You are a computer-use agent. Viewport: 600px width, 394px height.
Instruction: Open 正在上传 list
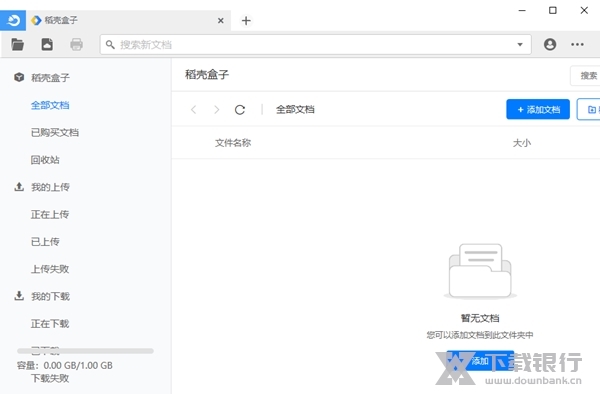click(50, 214)
